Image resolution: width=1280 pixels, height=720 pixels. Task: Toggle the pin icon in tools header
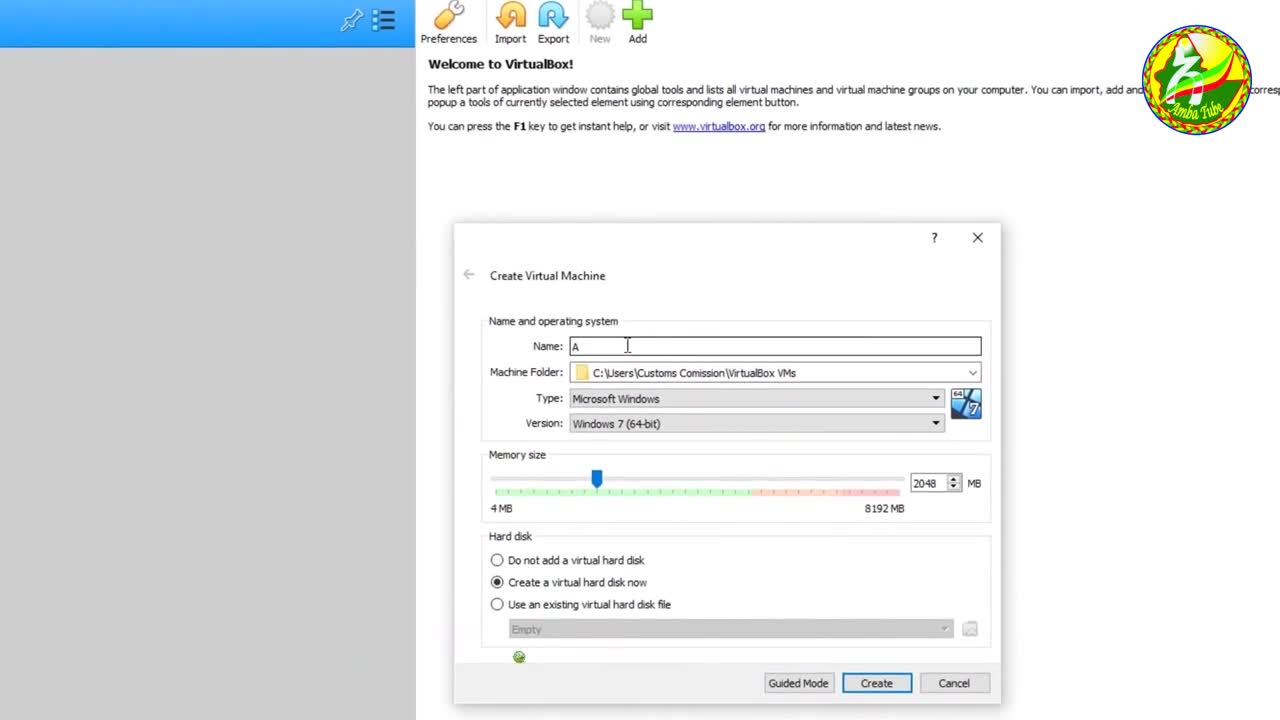pos(352,20)
